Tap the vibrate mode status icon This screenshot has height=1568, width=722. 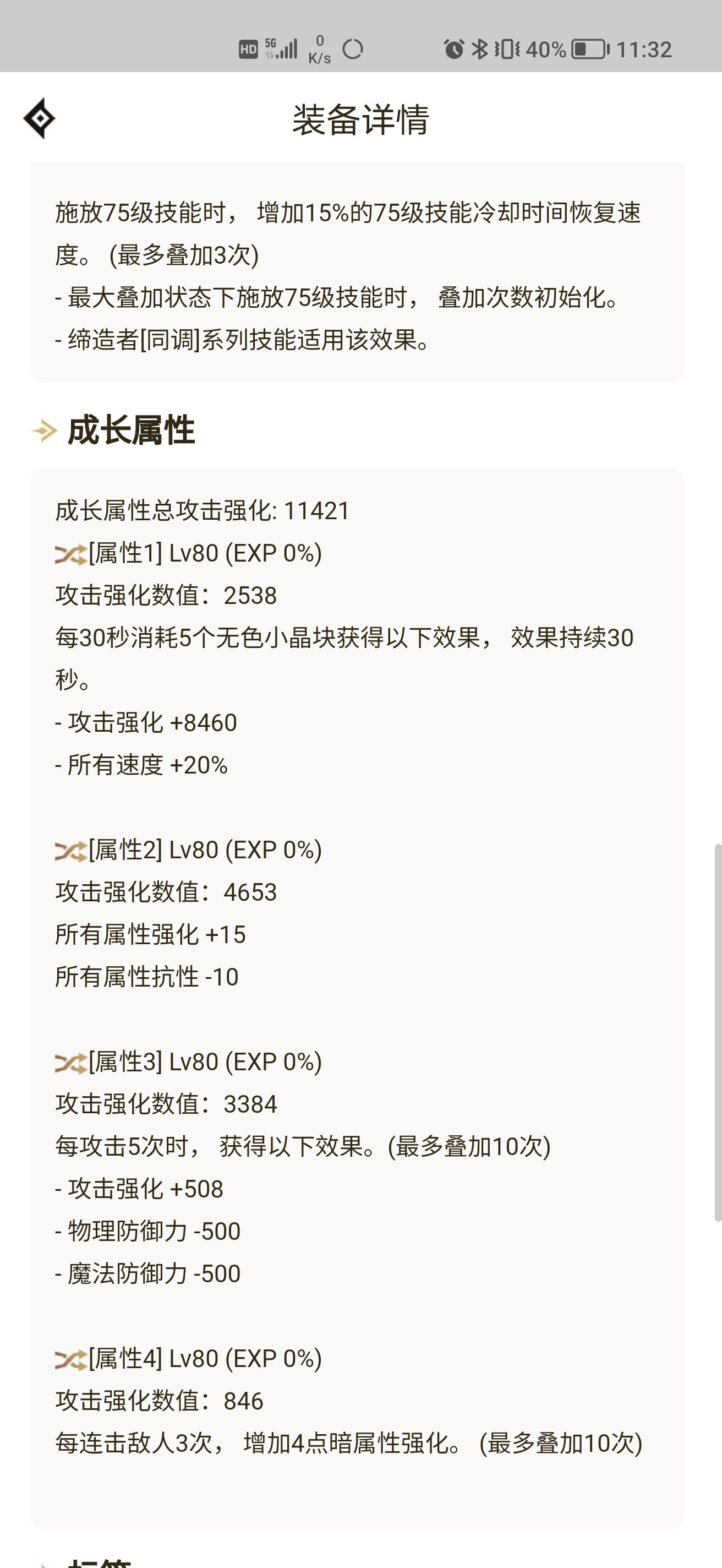[507, 48]
